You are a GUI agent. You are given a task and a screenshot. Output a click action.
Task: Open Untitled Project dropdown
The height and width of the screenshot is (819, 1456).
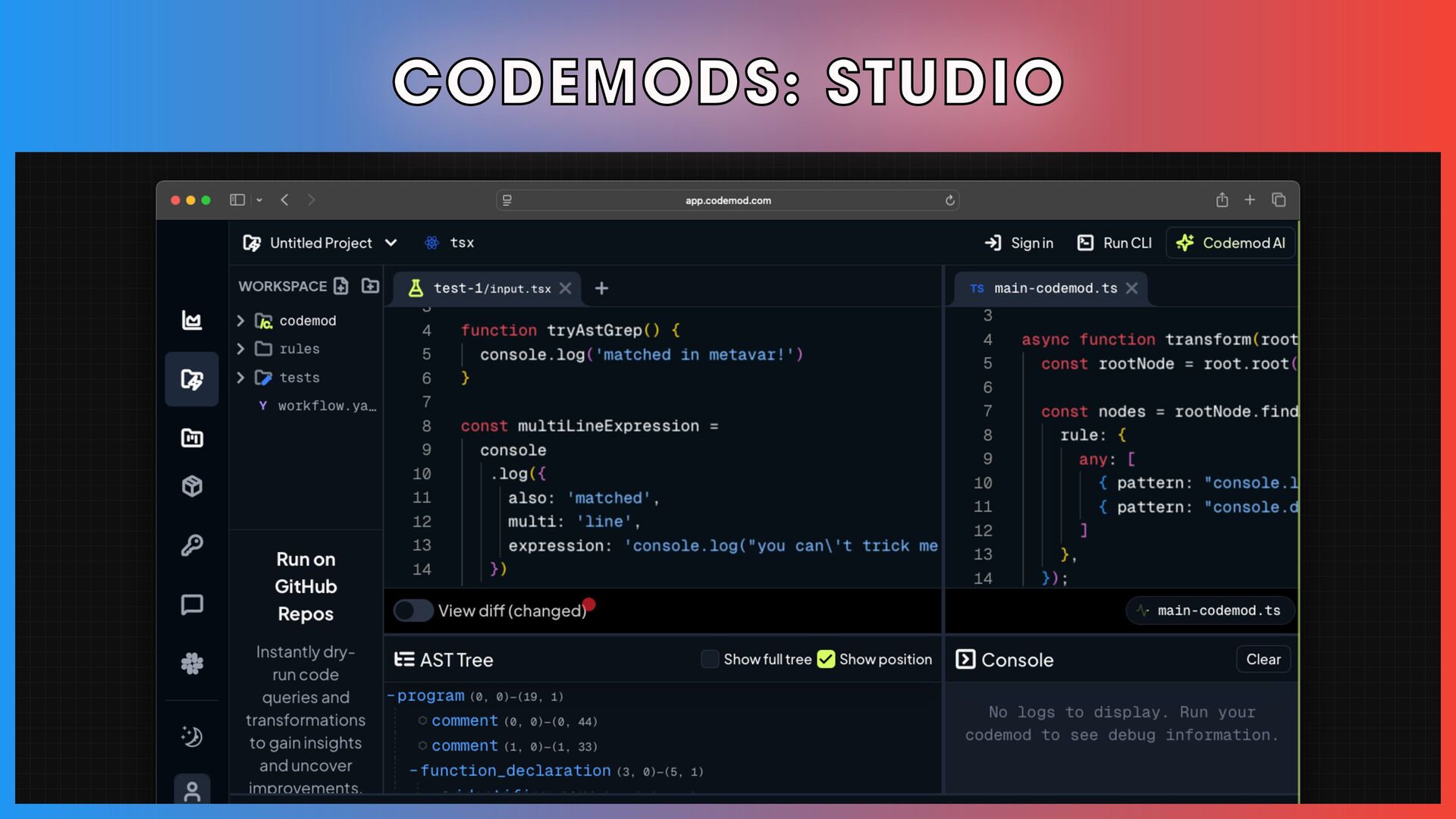[x=321, y=243]
